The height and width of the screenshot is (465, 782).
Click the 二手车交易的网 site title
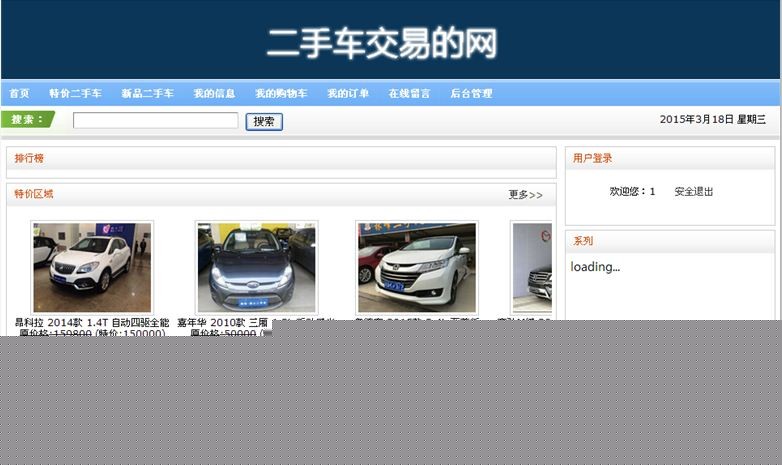click(382, 43)
